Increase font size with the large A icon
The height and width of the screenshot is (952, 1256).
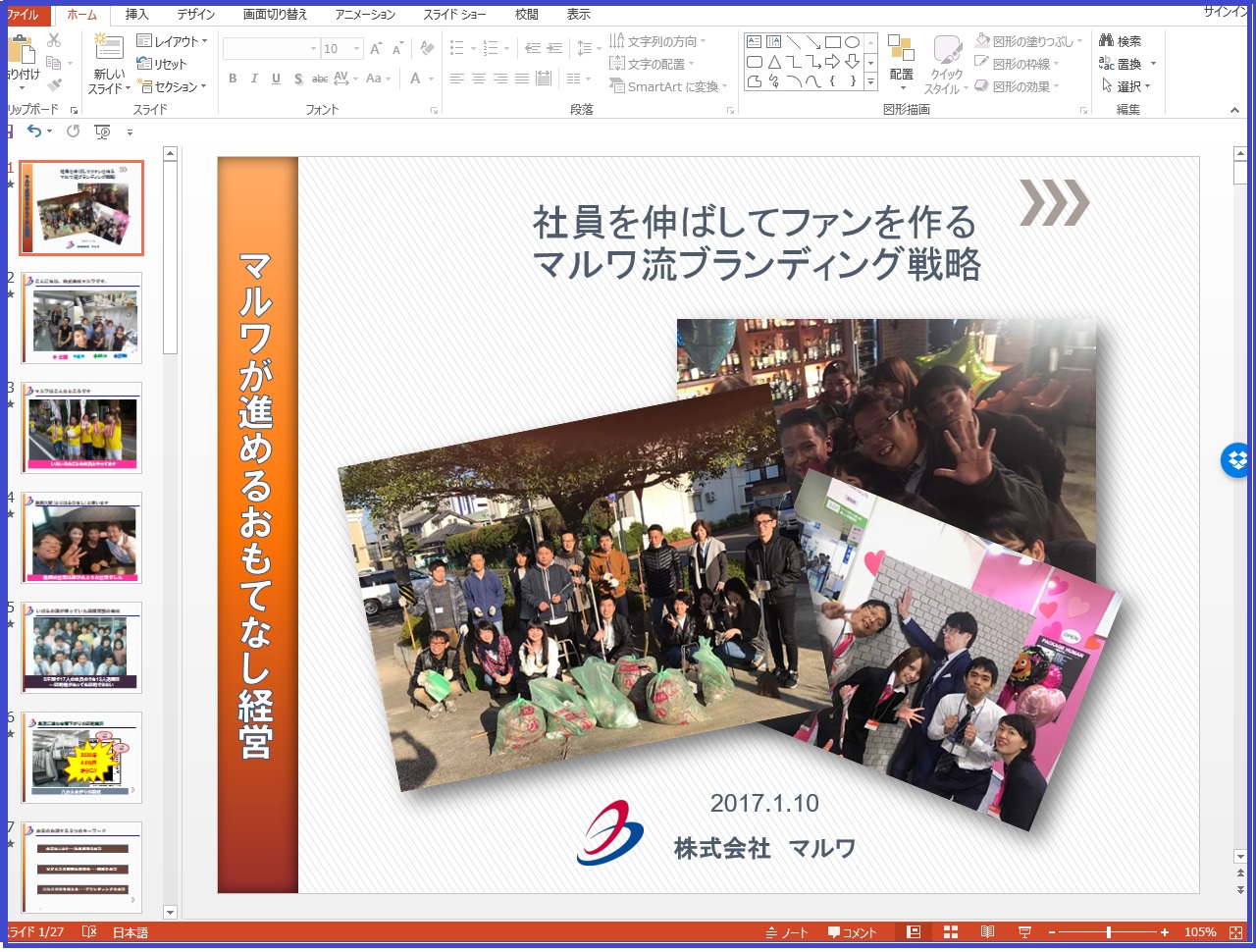376,48
